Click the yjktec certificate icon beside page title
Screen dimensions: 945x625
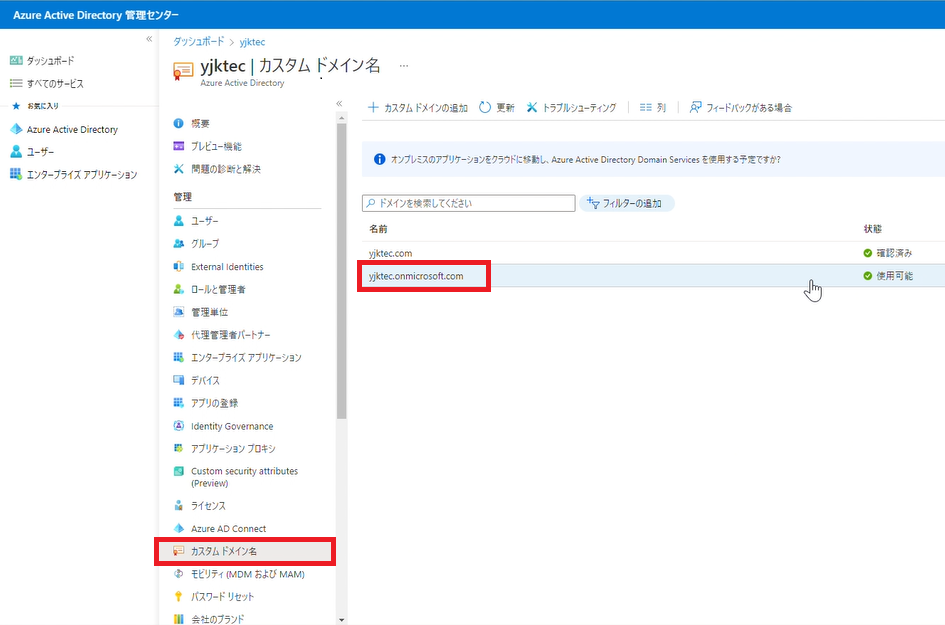click(183, 71)
